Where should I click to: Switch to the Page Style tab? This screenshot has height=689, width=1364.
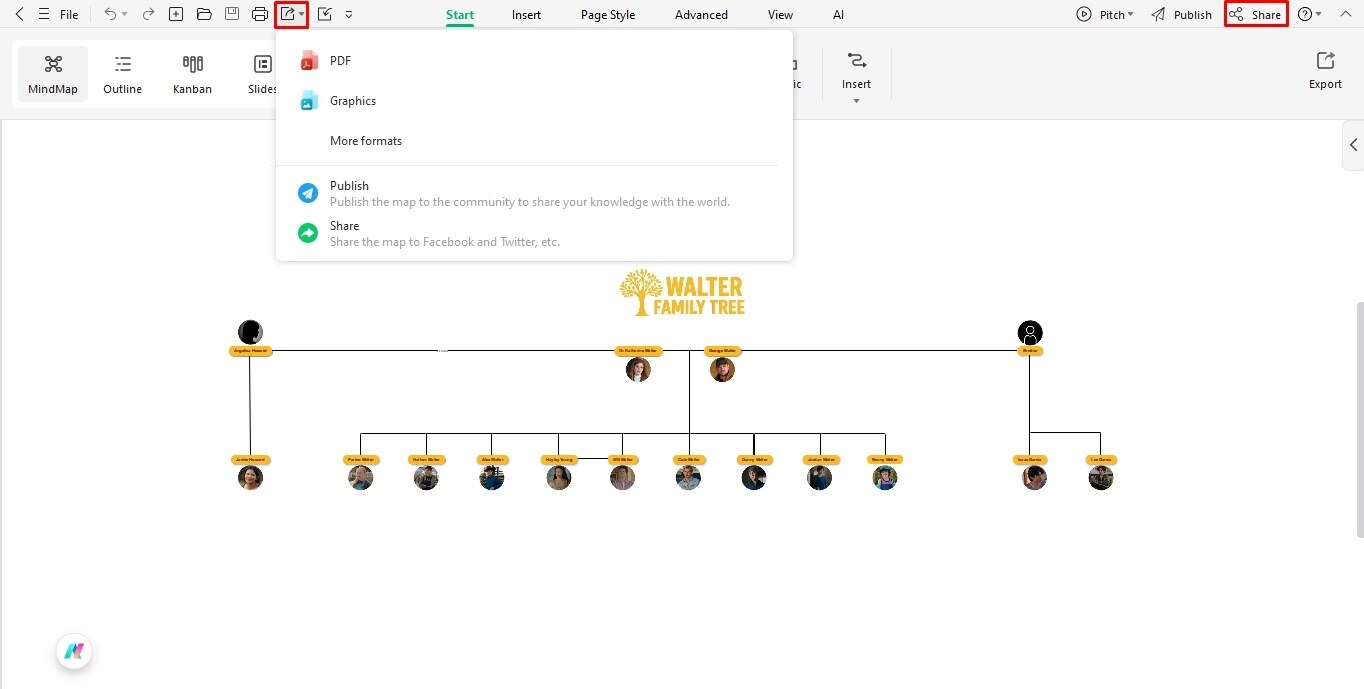coord(607,14)
